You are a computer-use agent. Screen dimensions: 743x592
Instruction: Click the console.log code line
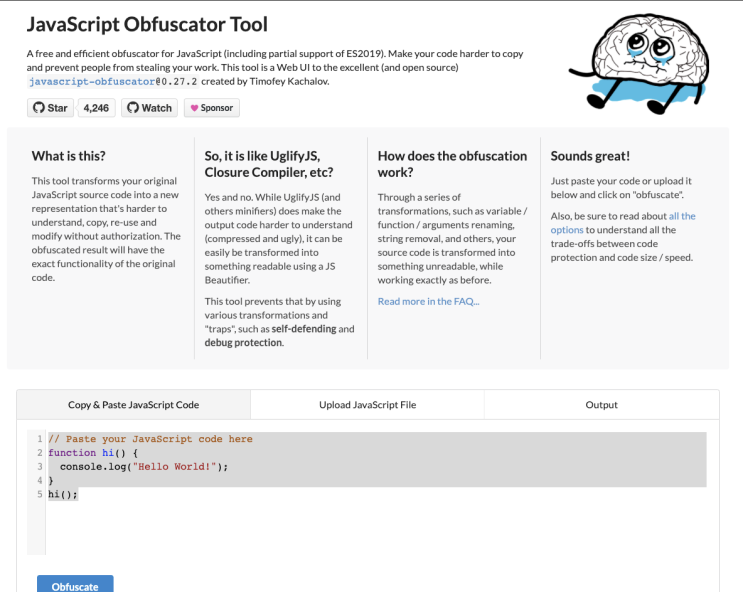click(144, 467)
